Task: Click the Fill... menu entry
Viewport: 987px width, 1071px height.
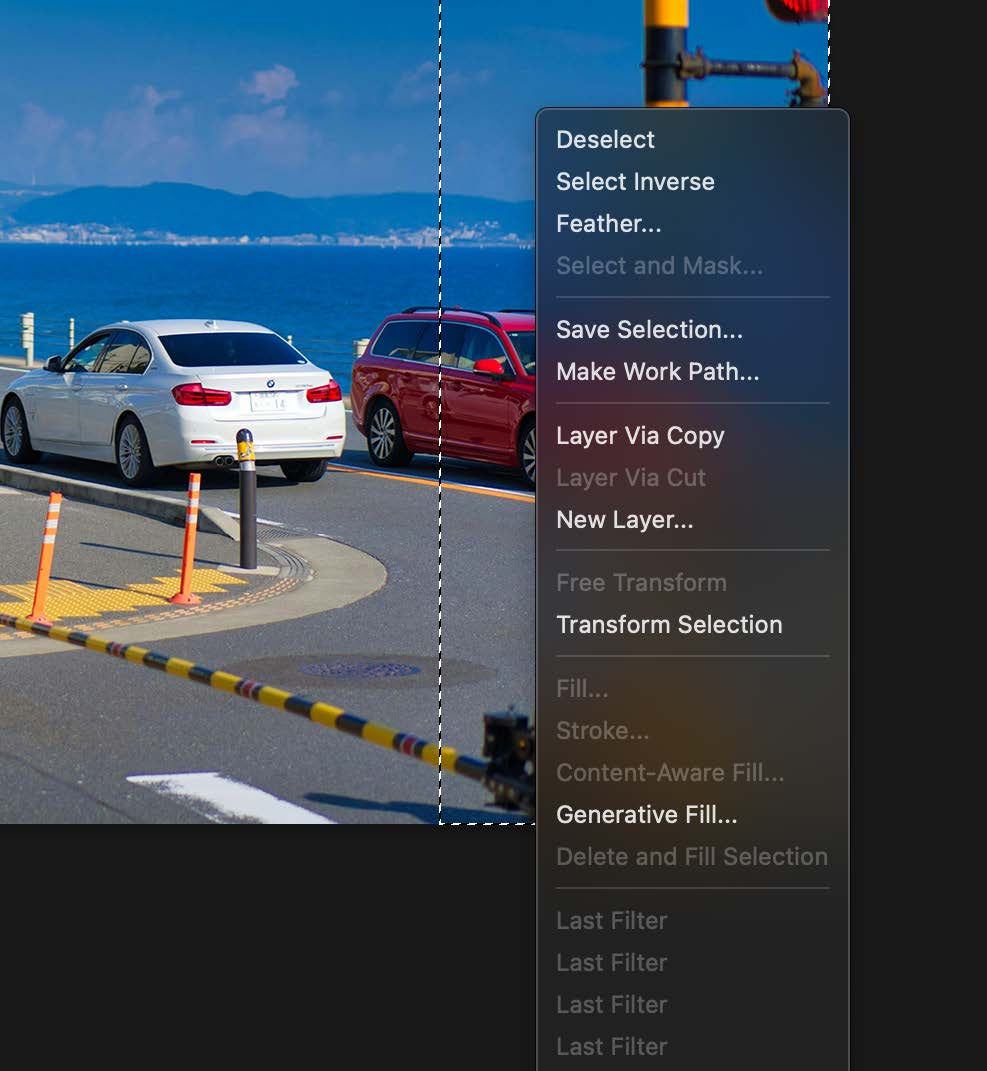Action: point(582,689)
